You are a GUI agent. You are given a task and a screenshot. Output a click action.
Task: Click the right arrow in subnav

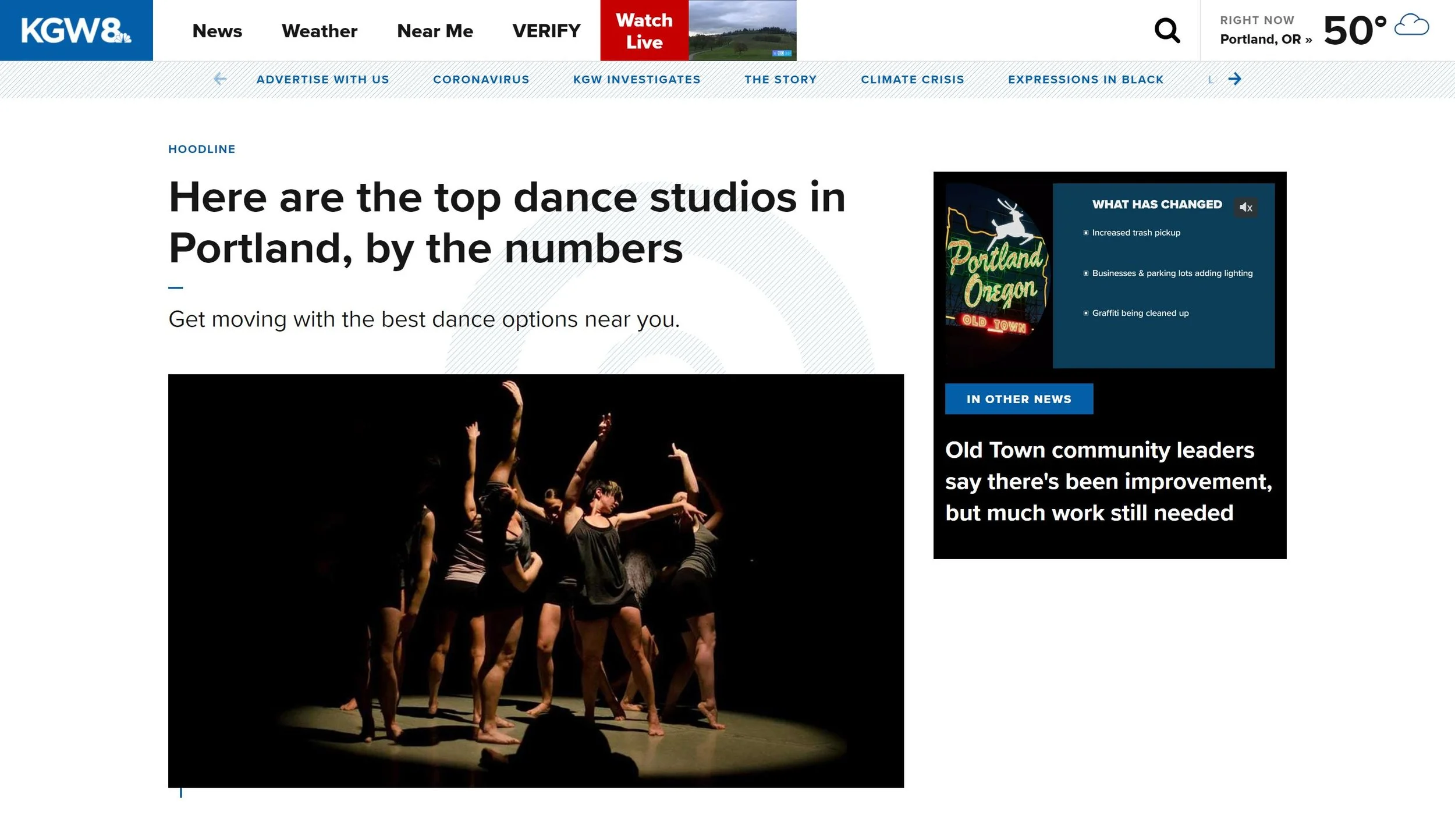click(1234, 79)
